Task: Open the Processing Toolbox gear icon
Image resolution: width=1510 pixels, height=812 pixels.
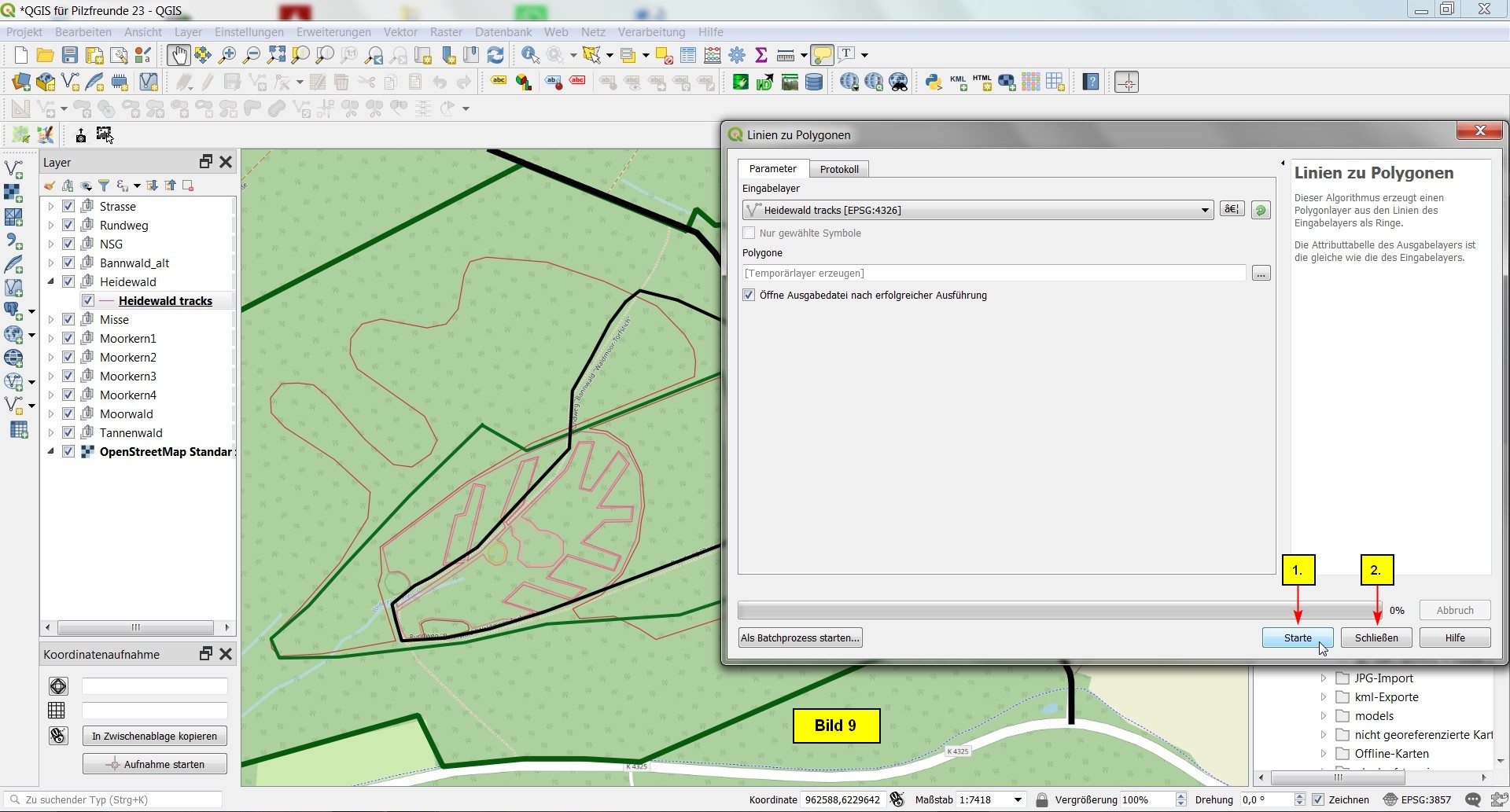Action: click(737, 55)
